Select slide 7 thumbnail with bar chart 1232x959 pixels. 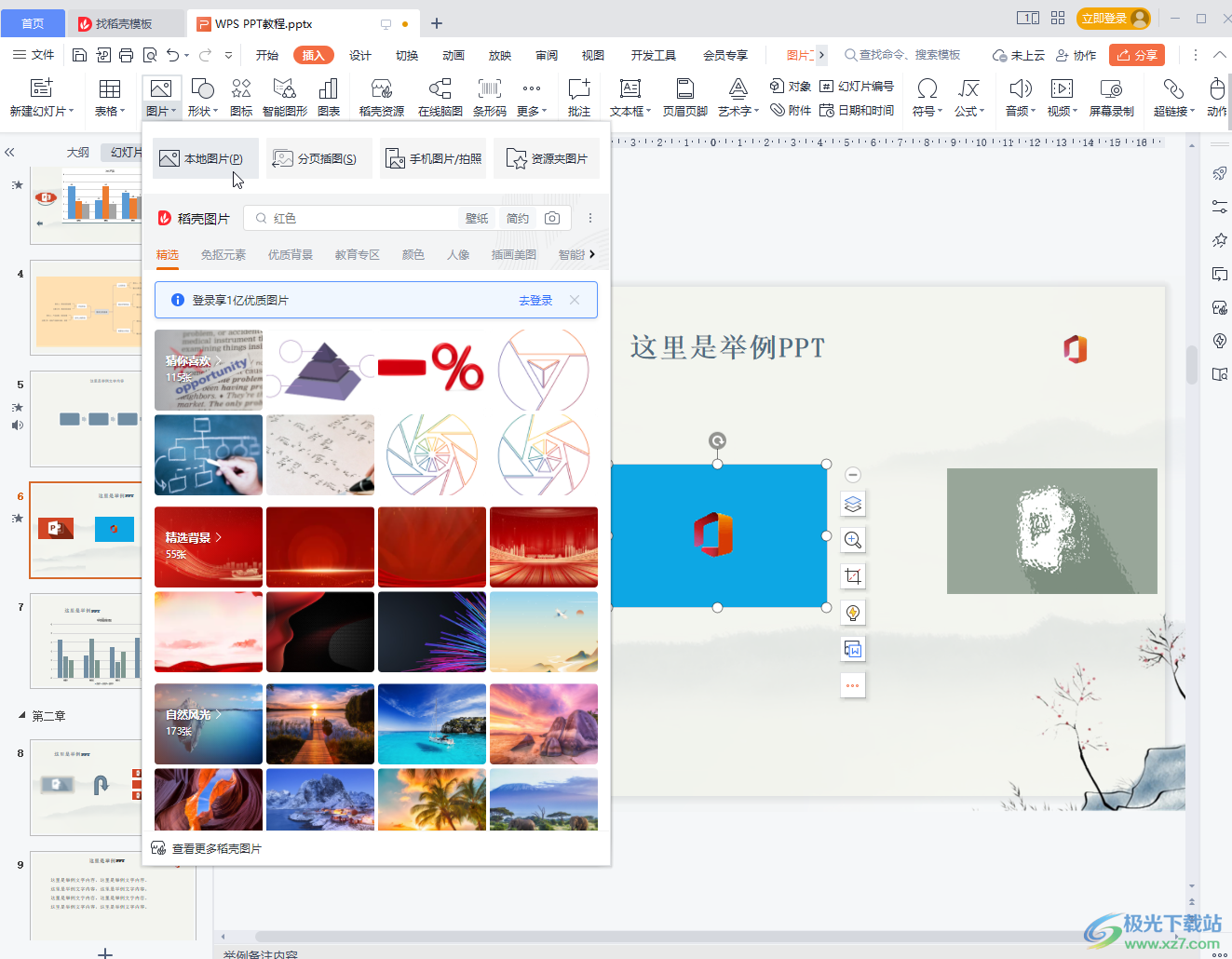(86, 642)
